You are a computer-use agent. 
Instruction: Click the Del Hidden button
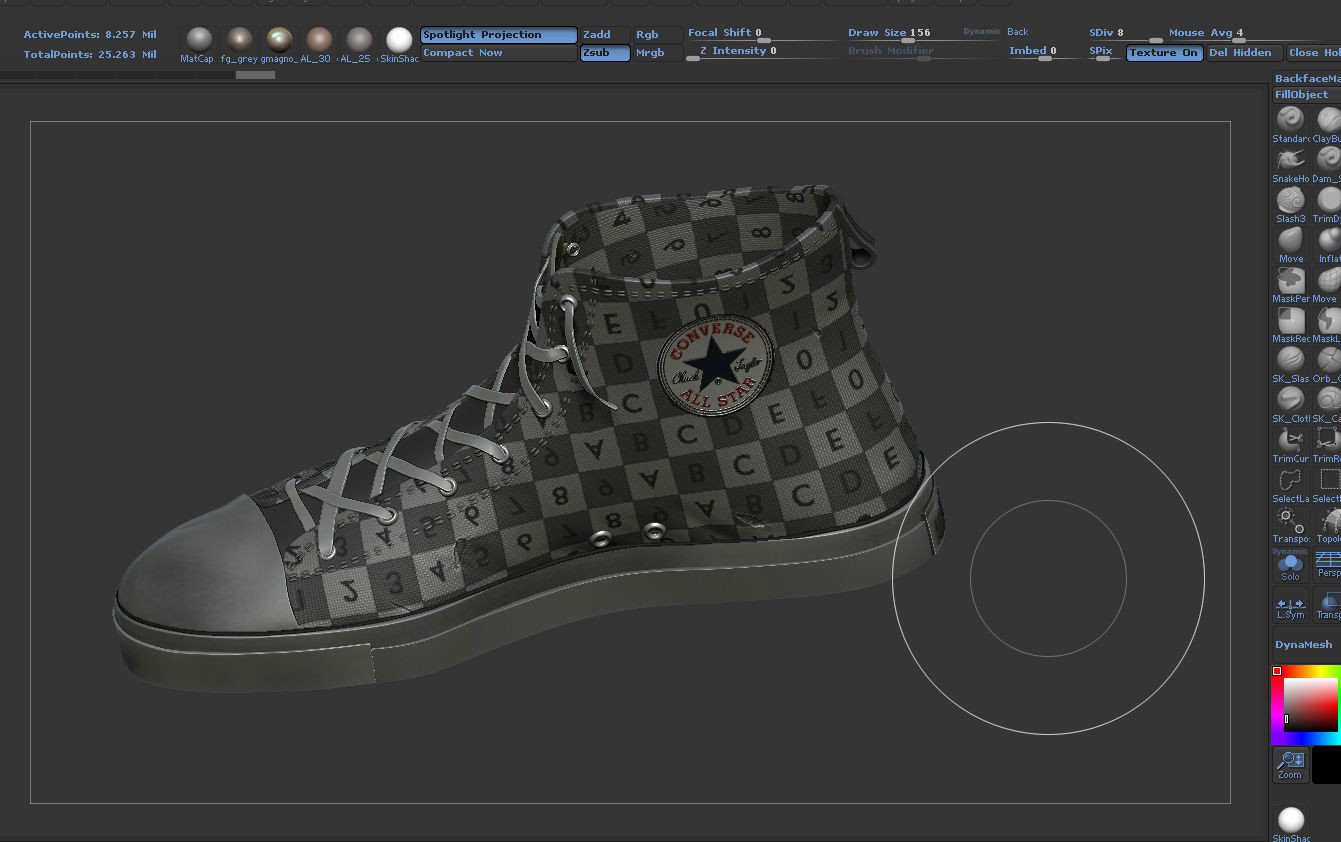[x=1245, y=53]
